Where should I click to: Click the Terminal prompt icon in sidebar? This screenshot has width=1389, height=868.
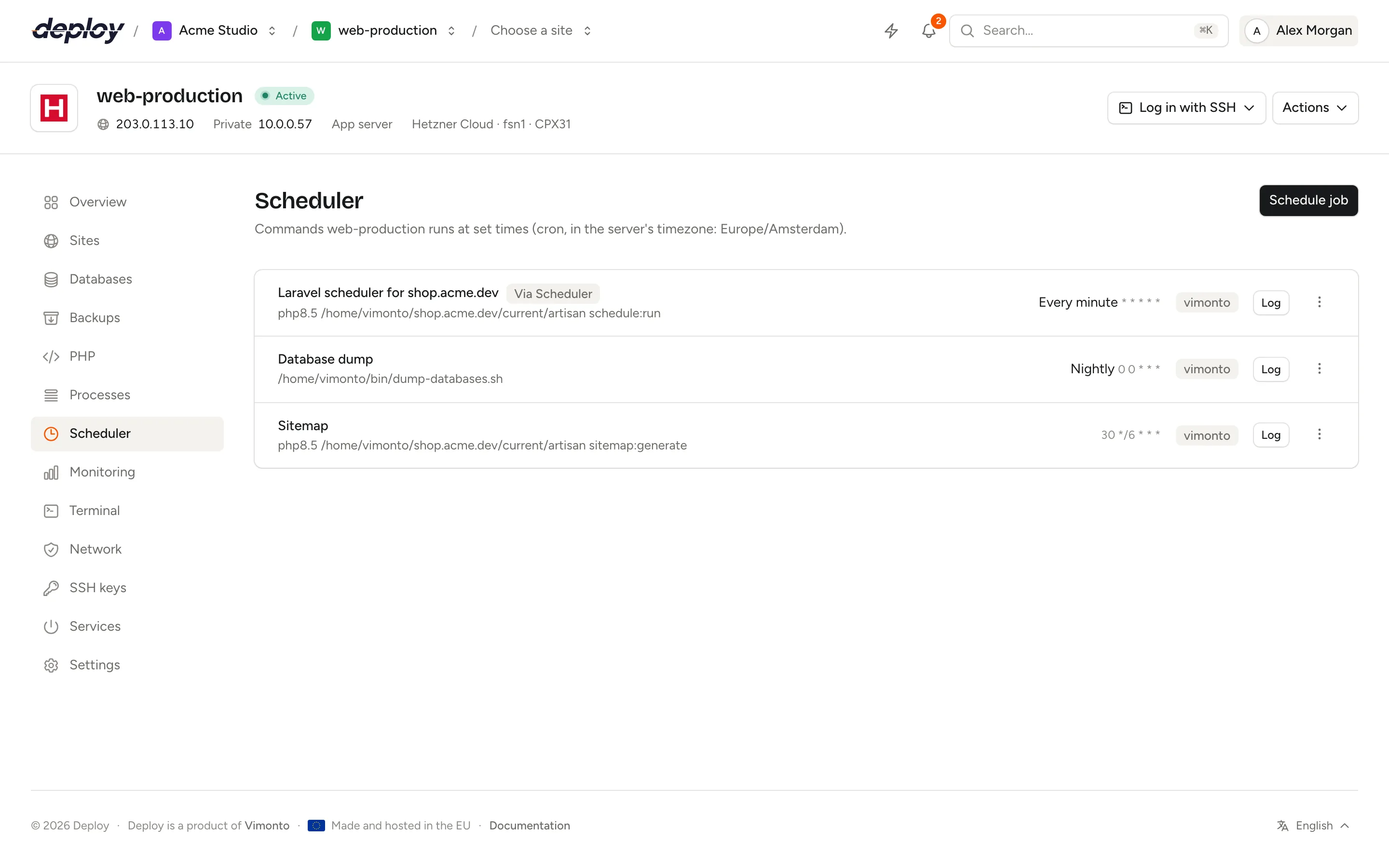coord(51,511)
